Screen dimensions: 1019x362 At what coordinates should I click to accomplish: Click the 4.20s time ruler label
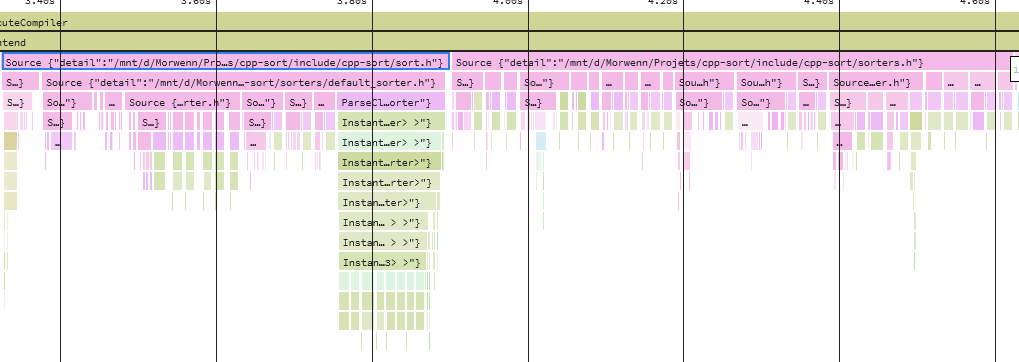[663, 3]
